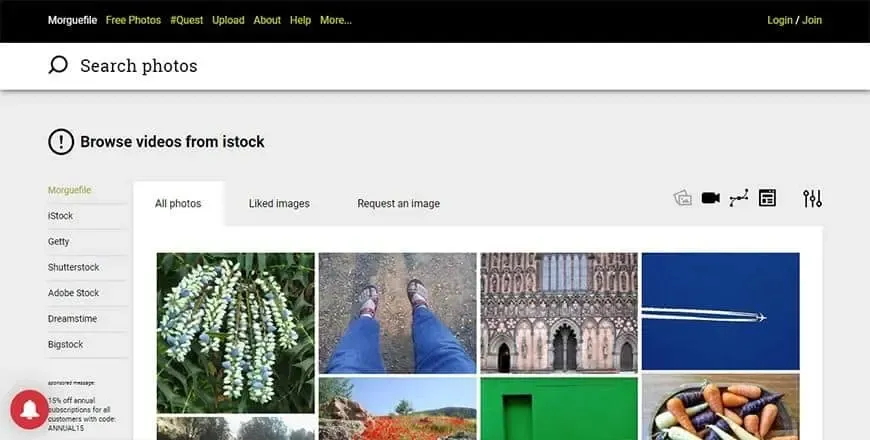The width and height of the screenshot is (870, 440).
Task: Click the magnifying glass search icon
Action: coord(58,65)
